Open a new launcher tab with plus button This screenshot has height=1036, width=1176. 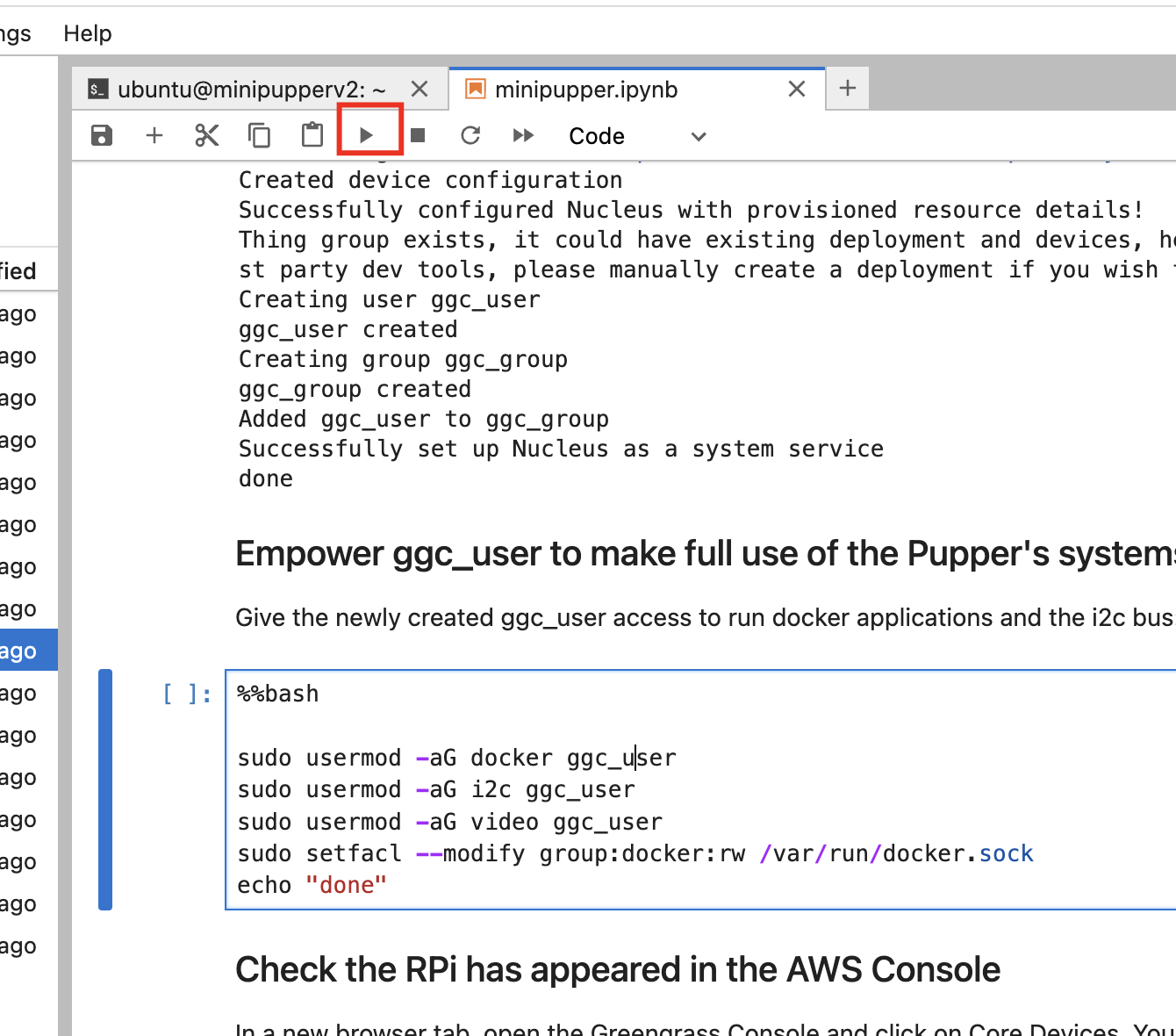point(848,89)
